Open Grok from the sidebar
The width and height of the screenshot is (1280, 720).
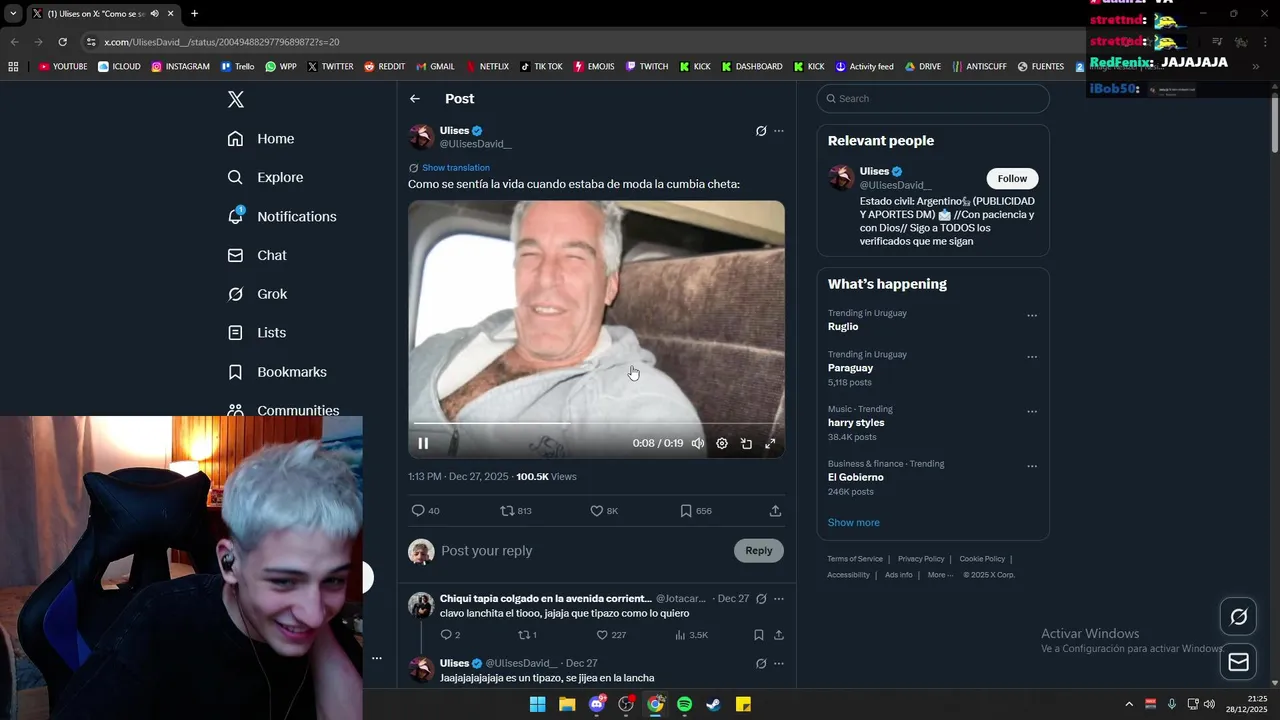pos(257,294)
